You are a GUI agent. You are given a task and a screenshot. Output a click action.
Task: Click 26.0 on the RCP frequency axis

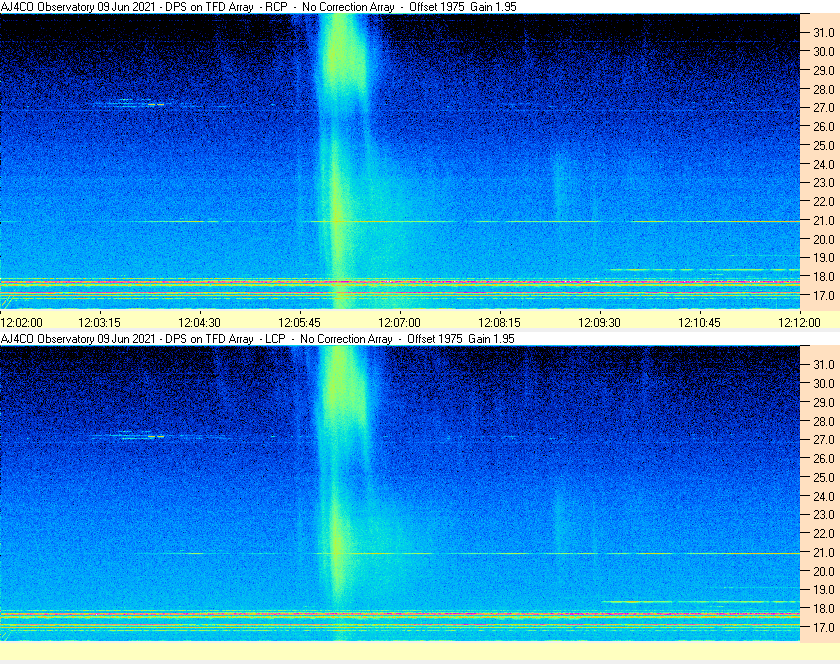click(x=824, y=126)
